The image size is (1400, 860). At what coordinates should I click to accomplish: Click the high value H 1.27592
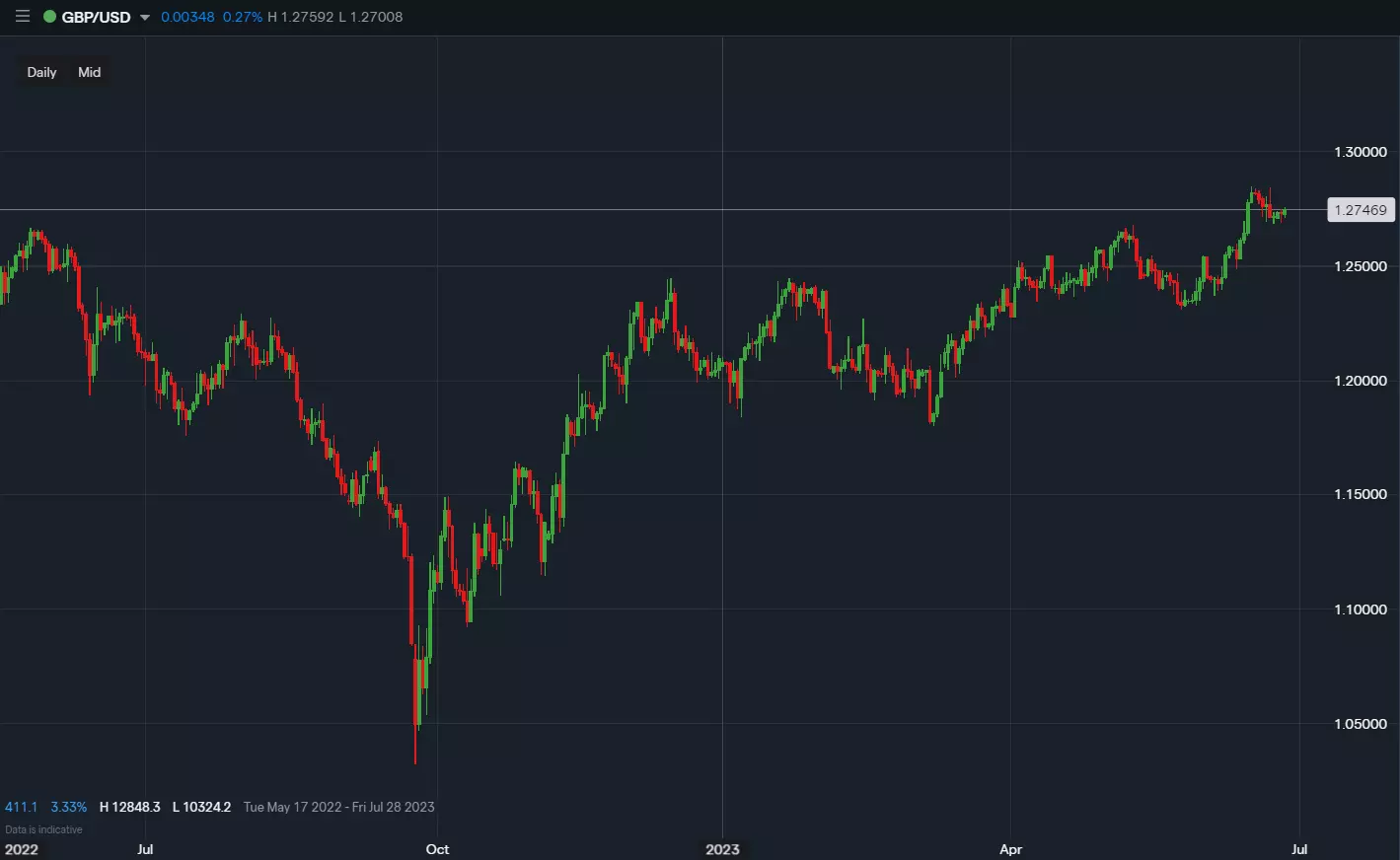click(x=301, y=17)
